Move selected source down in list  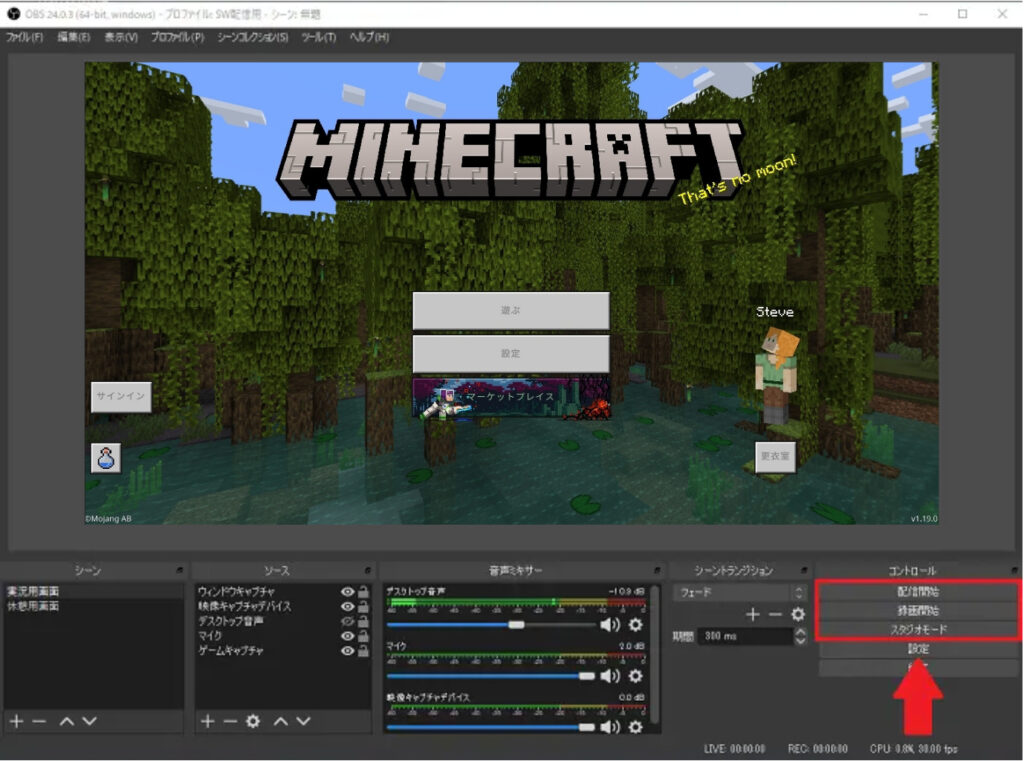click(x=304, y=721)
